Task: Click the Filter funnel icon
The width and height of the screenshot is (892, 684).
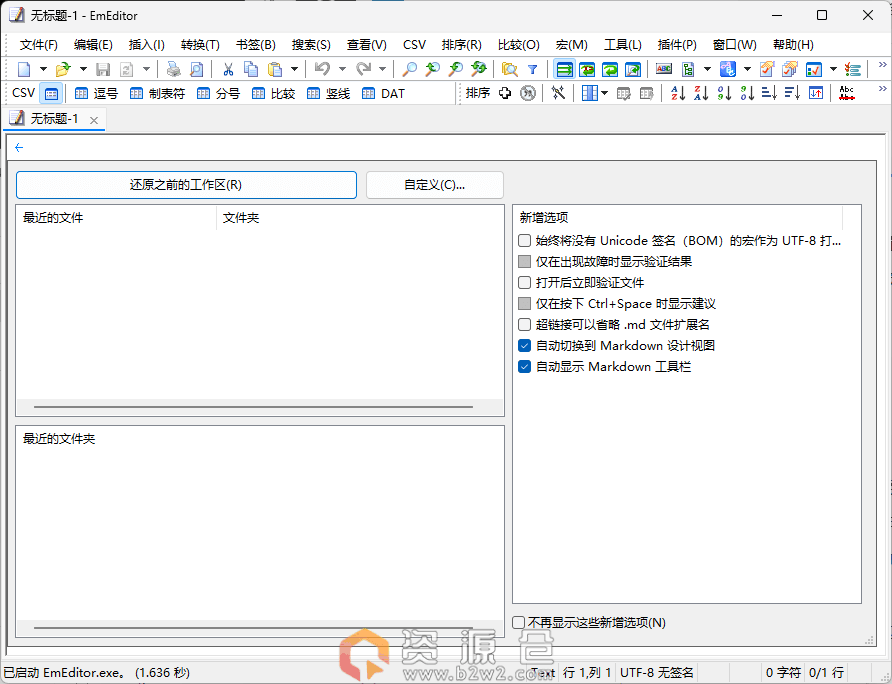Action: click(532, 69)
